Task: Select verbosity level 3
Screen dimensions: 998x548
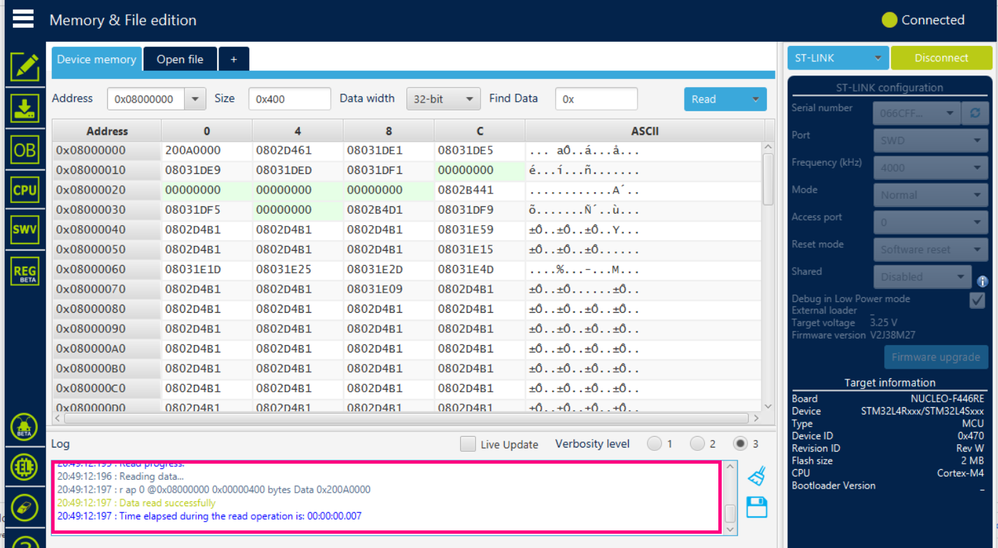Action: click(x=740, y=444)
